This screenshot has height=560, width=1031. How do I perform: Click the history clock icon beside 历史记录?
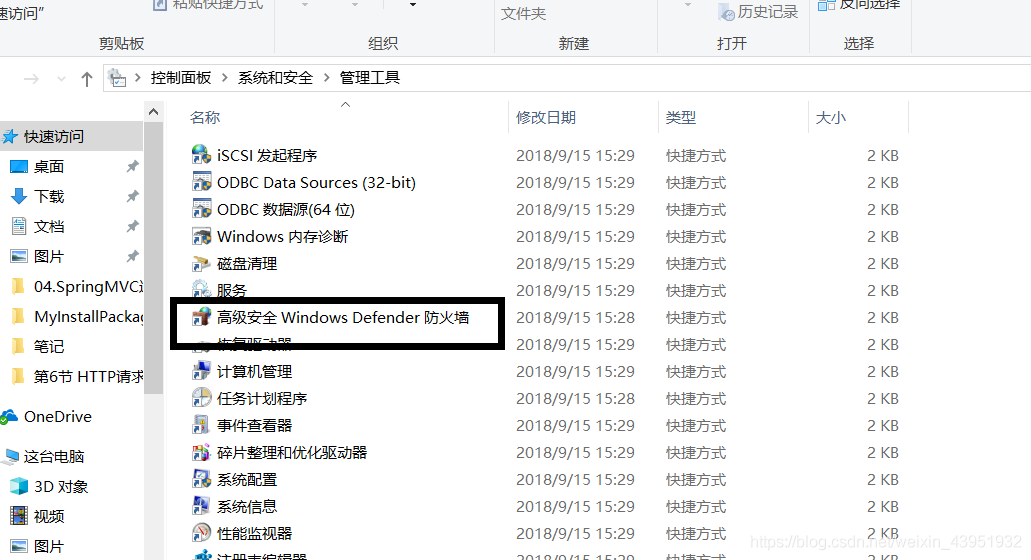click(x=727, y=12)
